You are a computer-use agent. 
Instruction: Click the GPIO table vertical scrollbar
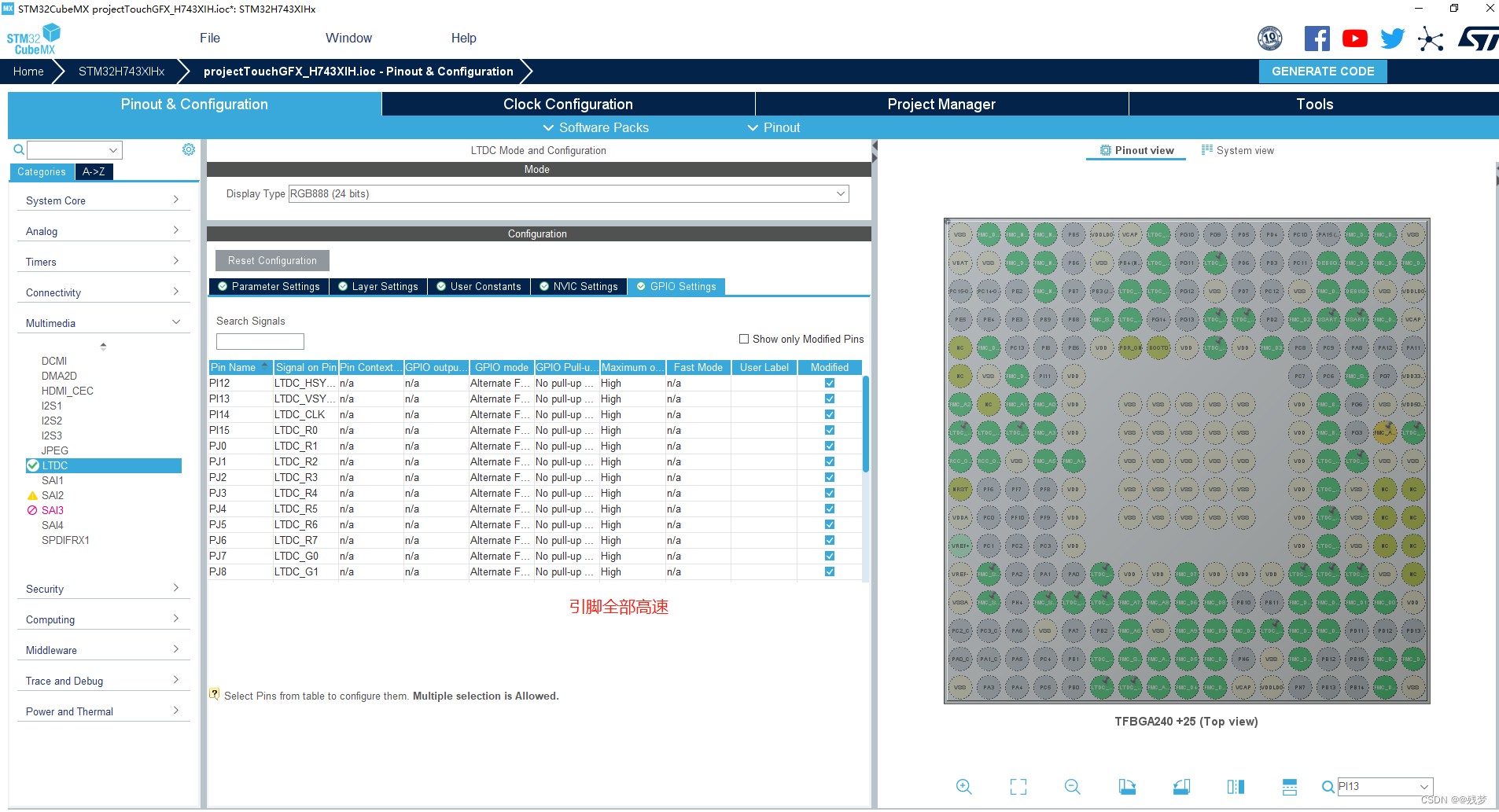[866, 424]
